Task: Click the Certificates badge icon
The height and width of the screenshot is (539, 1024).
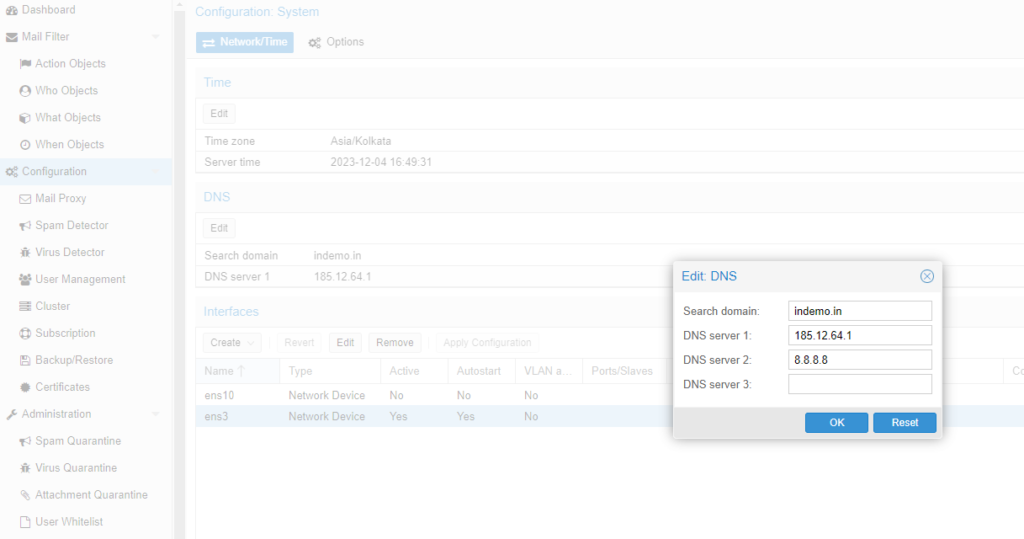Action: pos(25,387)
